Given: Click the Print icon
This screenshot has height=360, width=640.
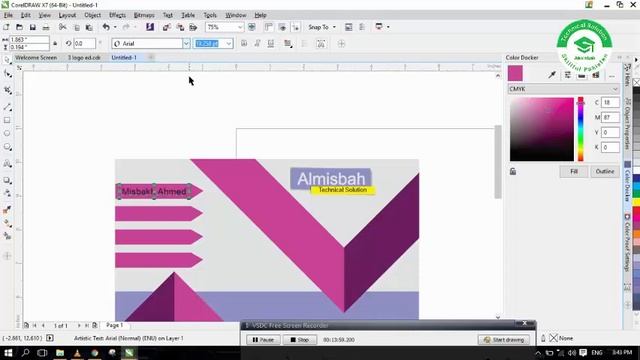Looking at the screenshot, I should (46, 27).
